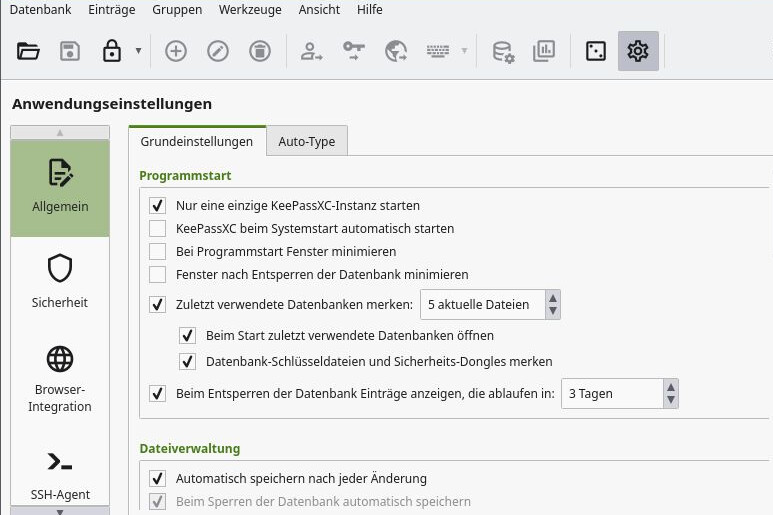Open database settings icon in toolbar
The image size is (773, 515).
tap(503, 51)
